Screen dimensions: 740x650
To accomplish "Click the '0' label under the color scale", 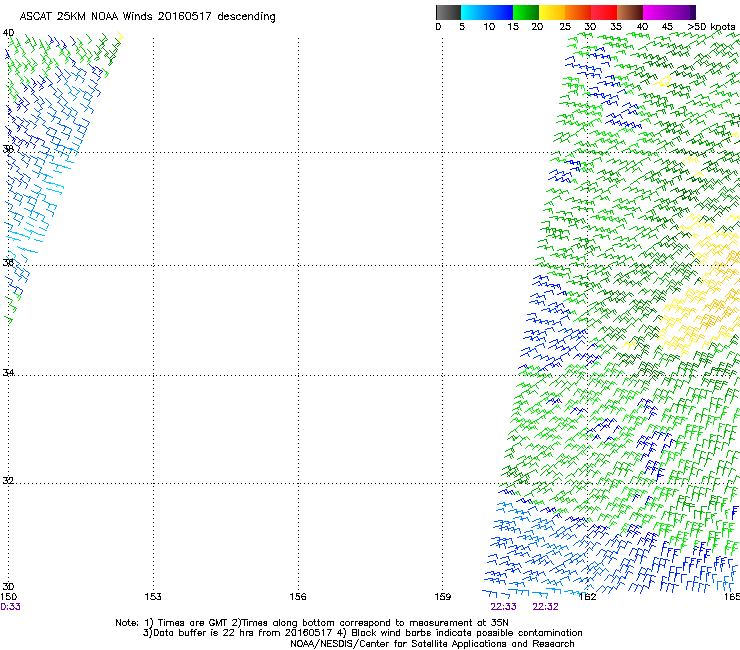I will click(438, 27).
